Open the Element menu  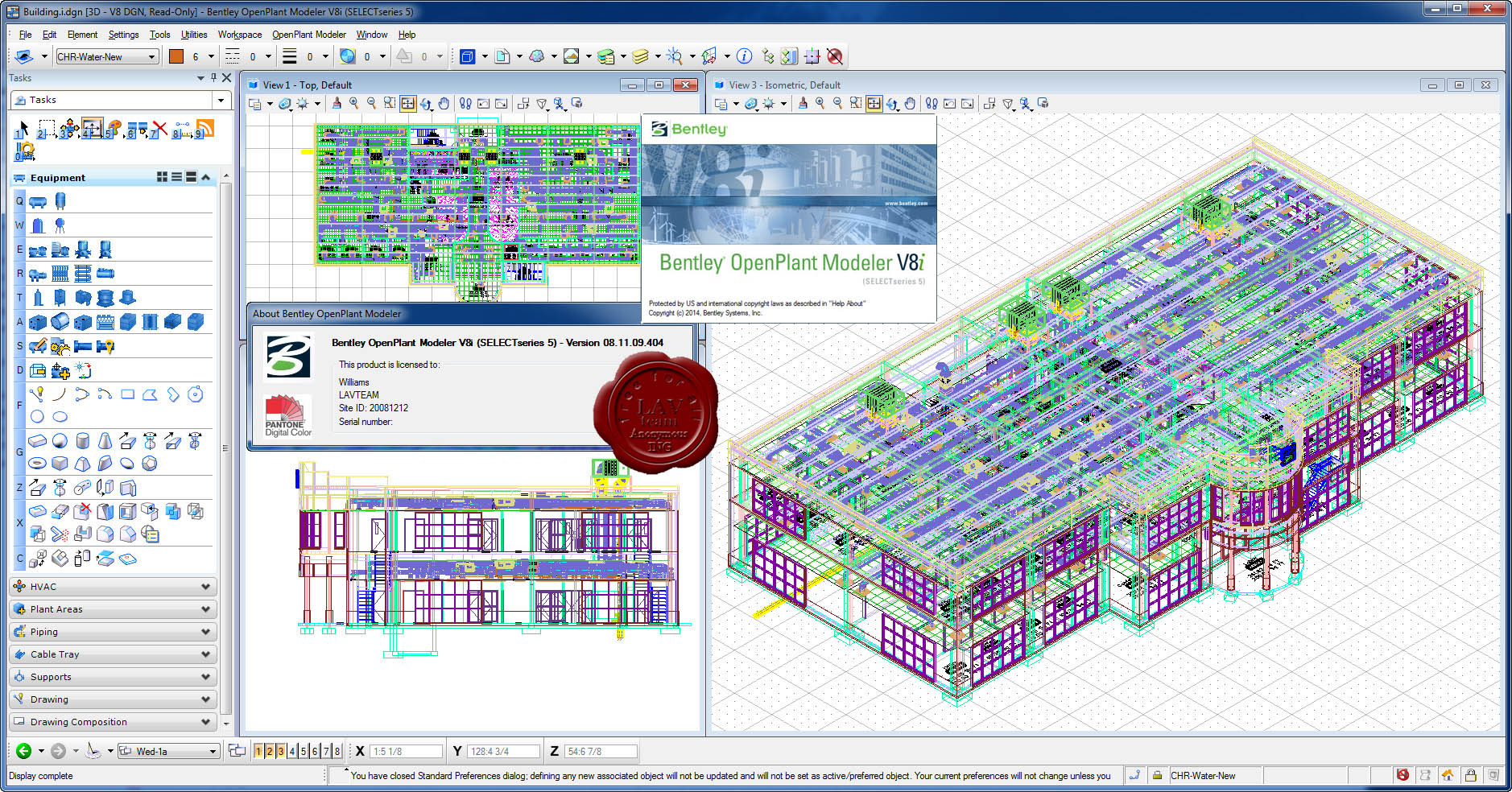82,35
